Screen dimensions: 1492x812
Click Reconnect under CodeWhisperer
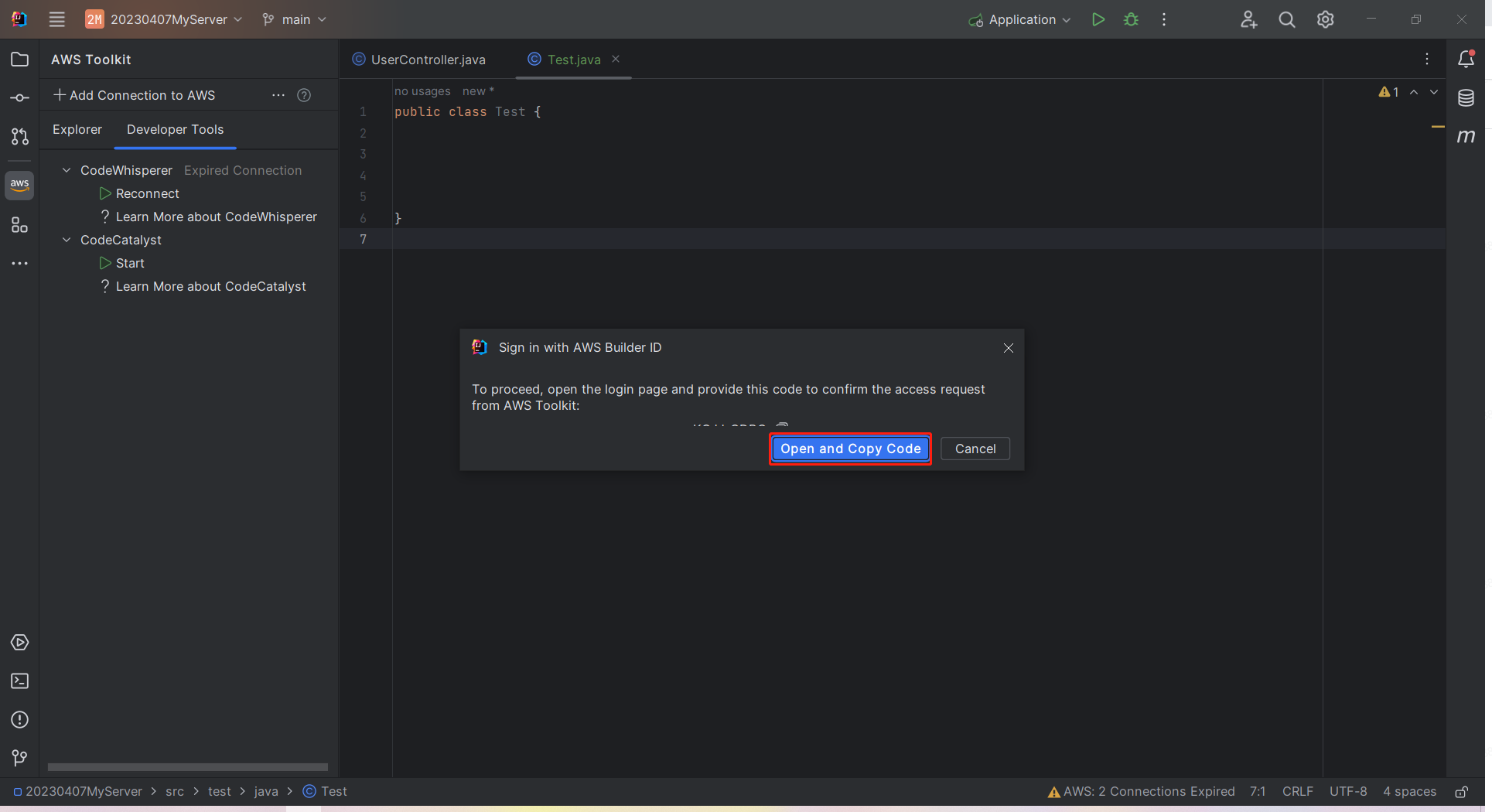pyautogui.click(x=147, y=193)
